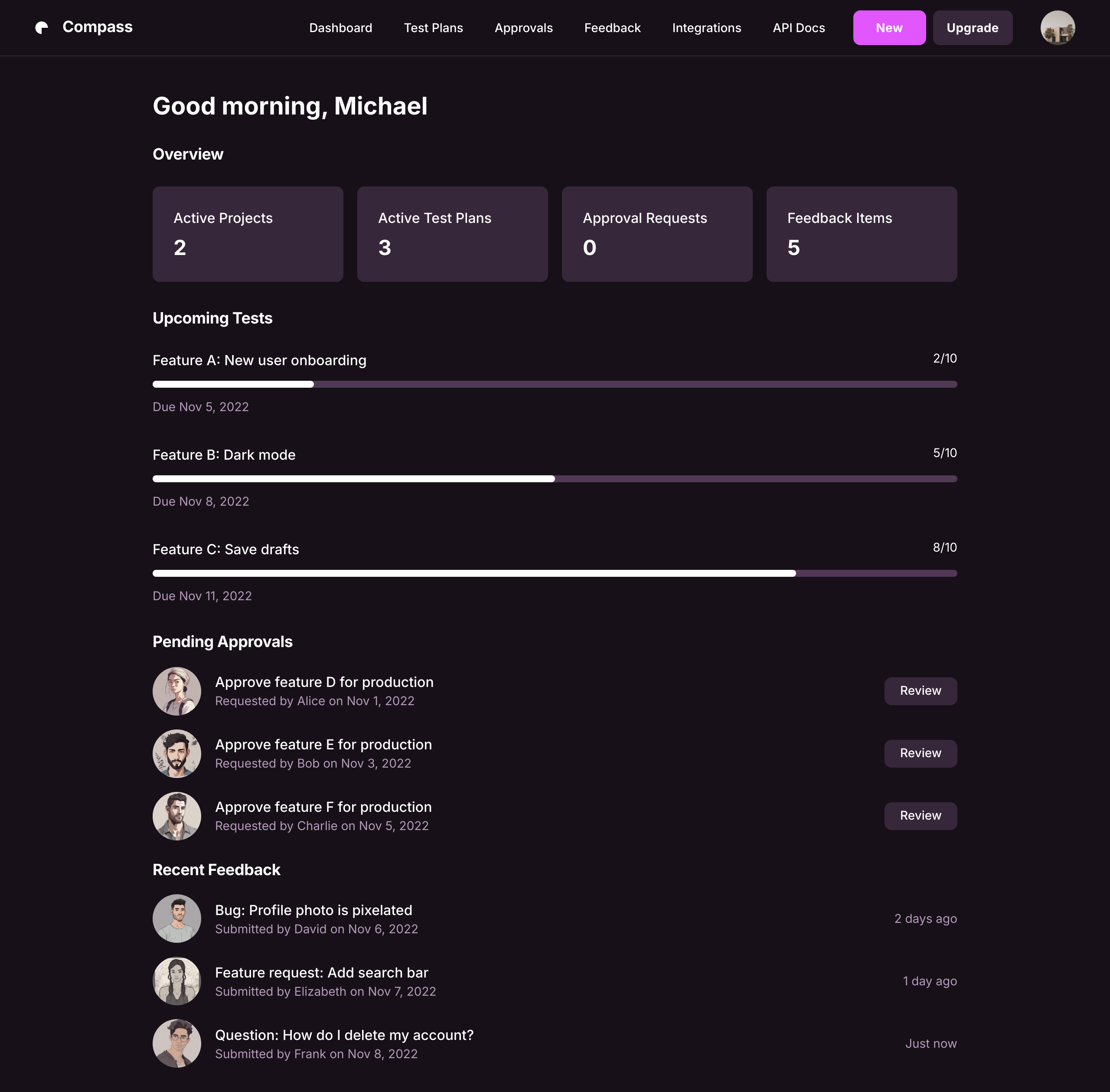Viewport: 1110px width, 1092px height.
Task: Click the New button
Action: [x=888, y=27]
